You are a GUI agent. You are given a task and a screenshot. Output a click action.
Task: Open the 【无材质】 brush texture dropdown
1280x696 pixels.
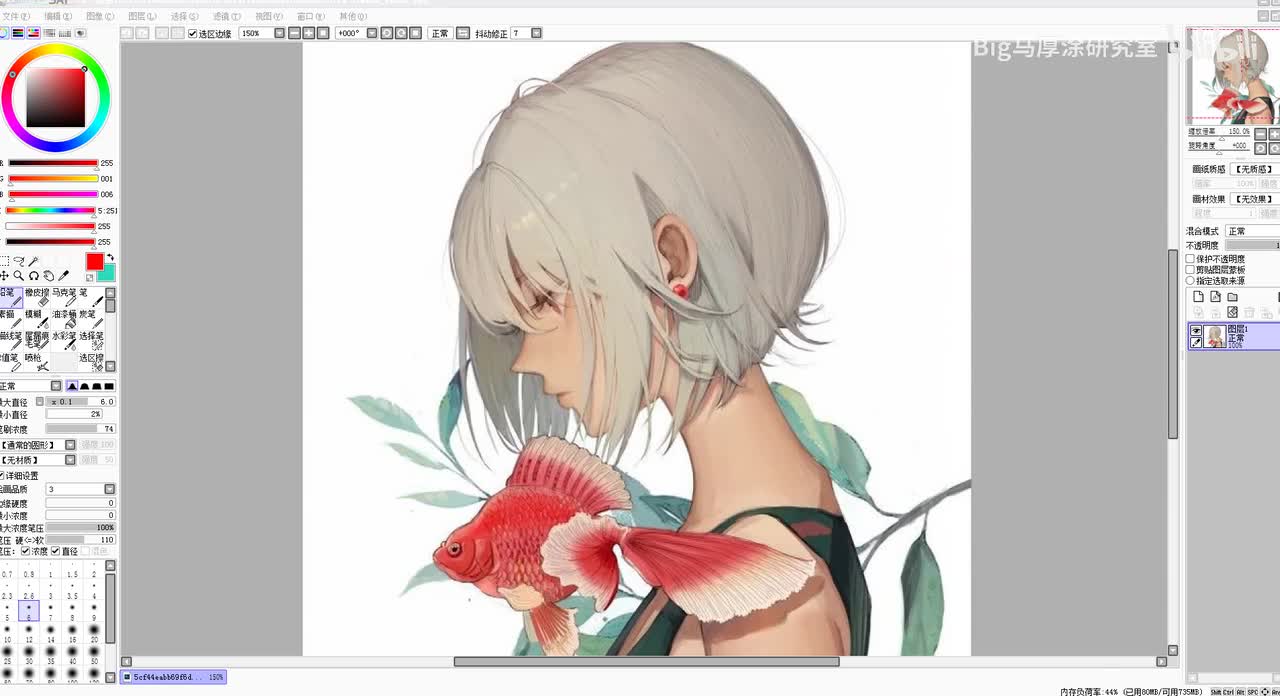70,460
